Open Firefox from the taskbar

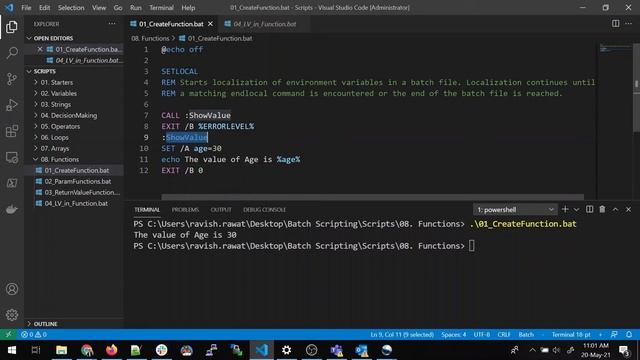(111, 350)
